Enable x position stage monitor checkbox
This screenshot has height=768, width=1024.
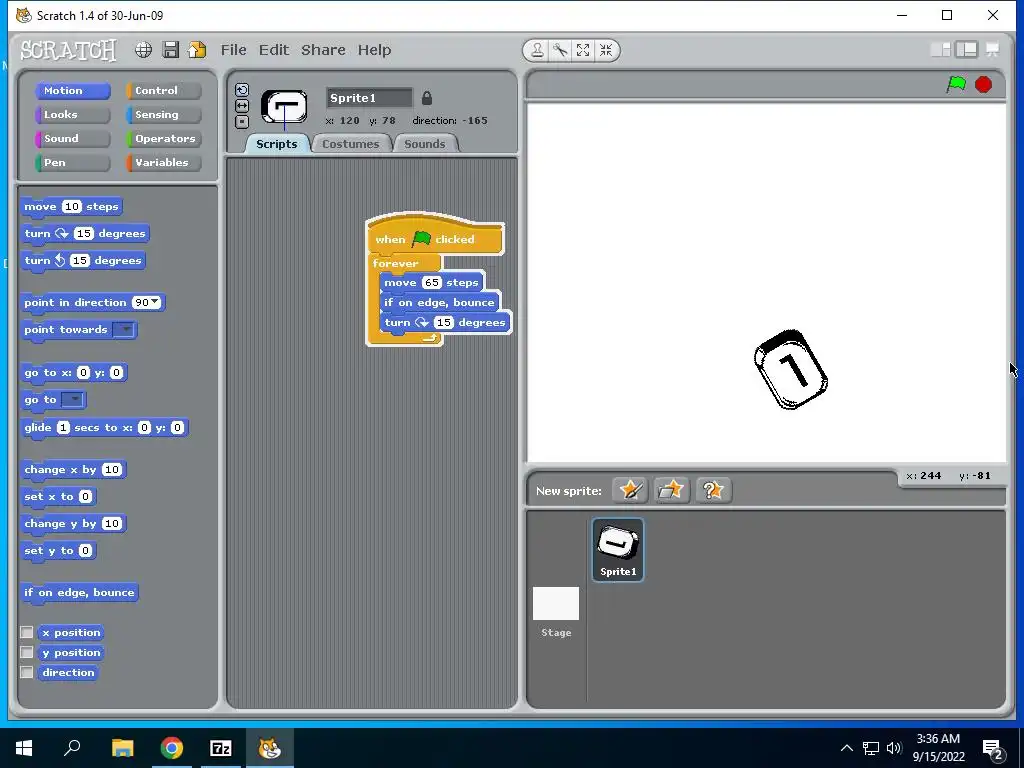tap(27, 632)
